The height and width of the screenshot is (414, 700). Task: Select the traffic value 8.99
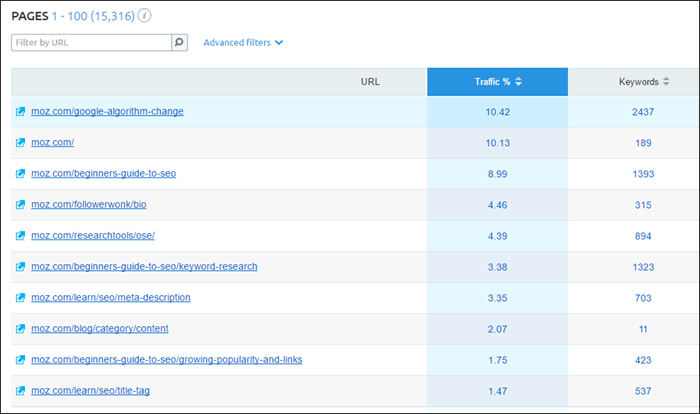click(x=498, y=174)
